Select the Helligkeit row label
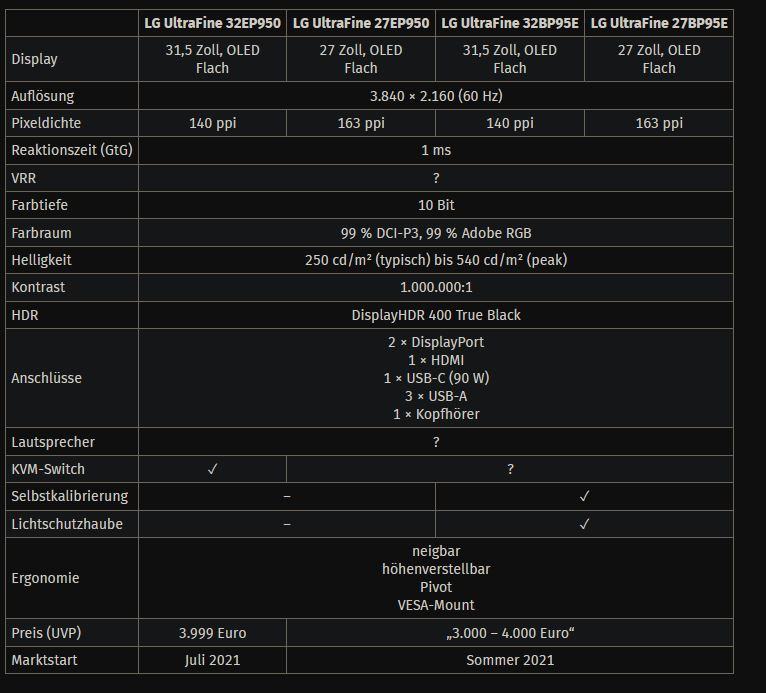 41,260
